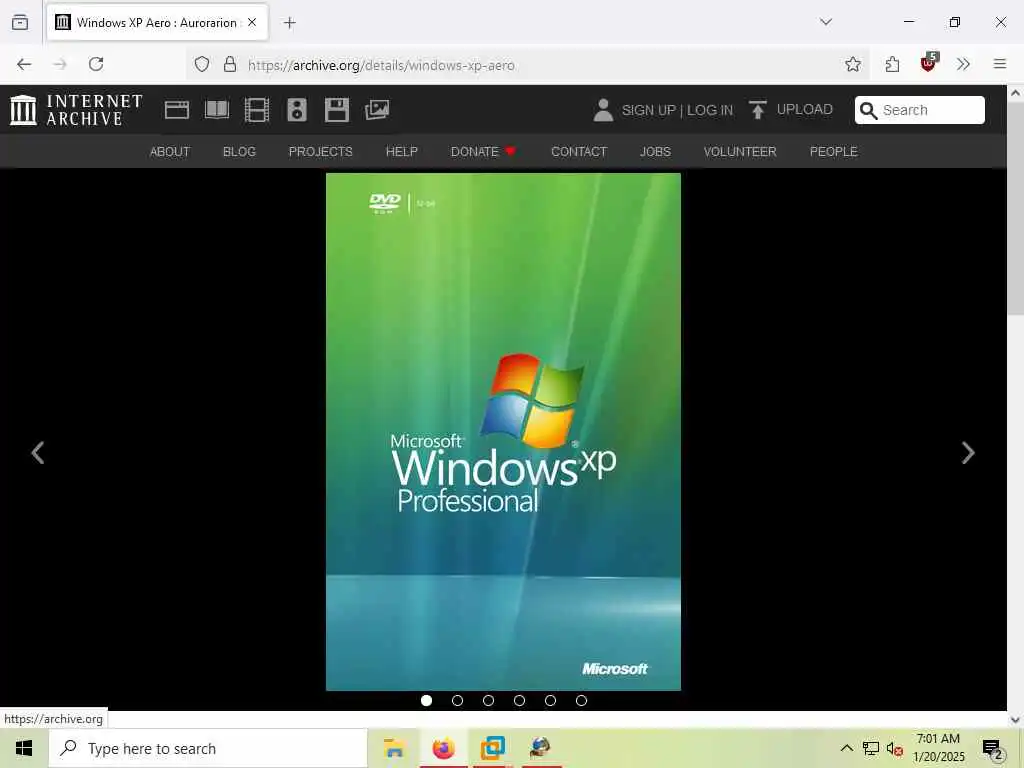The image size is (1024, 768).
Task: Click the Windows XP Professional cover image
Action: [503, 432]
